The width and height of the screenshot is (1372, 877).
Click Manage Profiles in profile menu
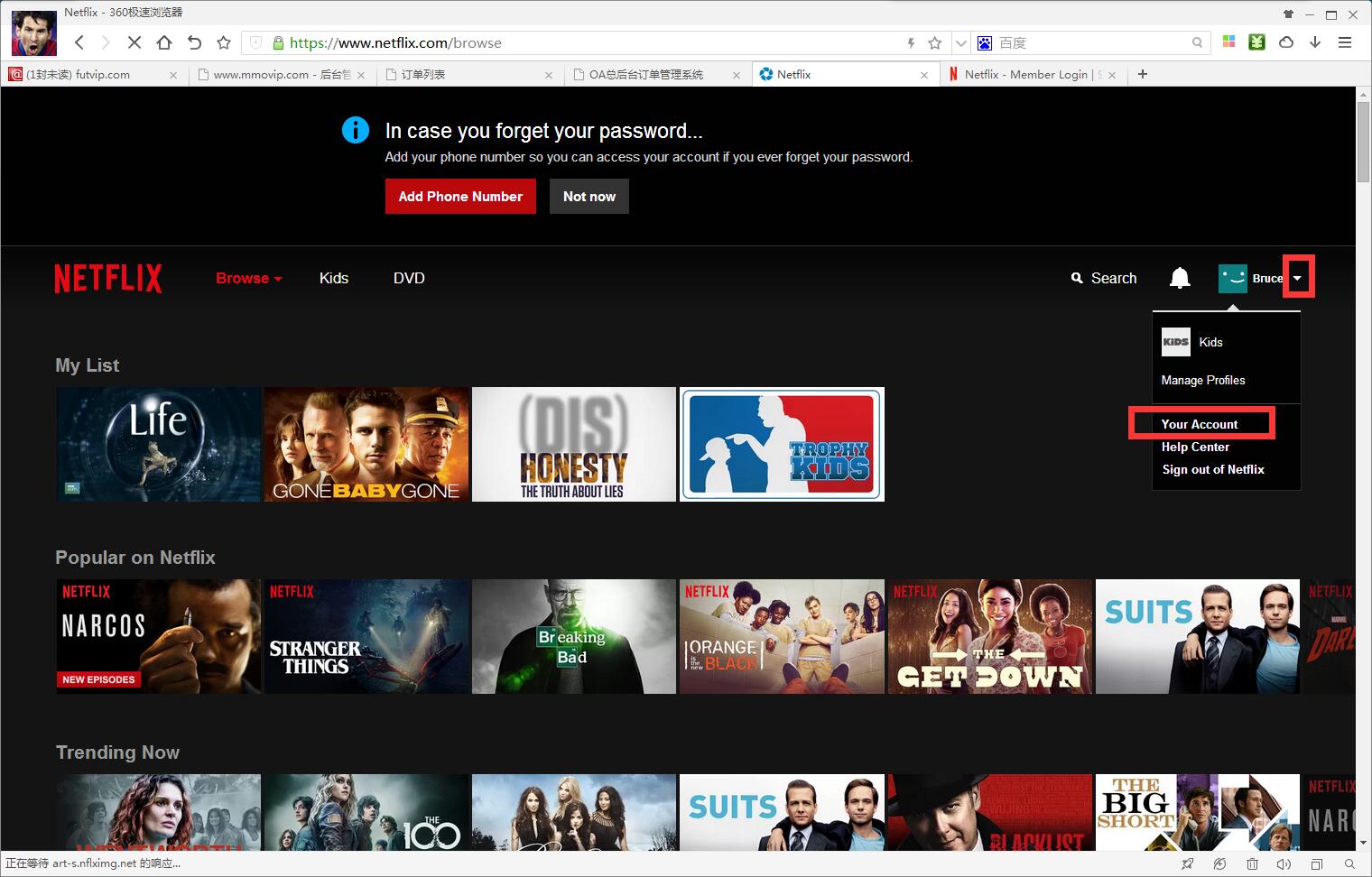point(1203,380)
